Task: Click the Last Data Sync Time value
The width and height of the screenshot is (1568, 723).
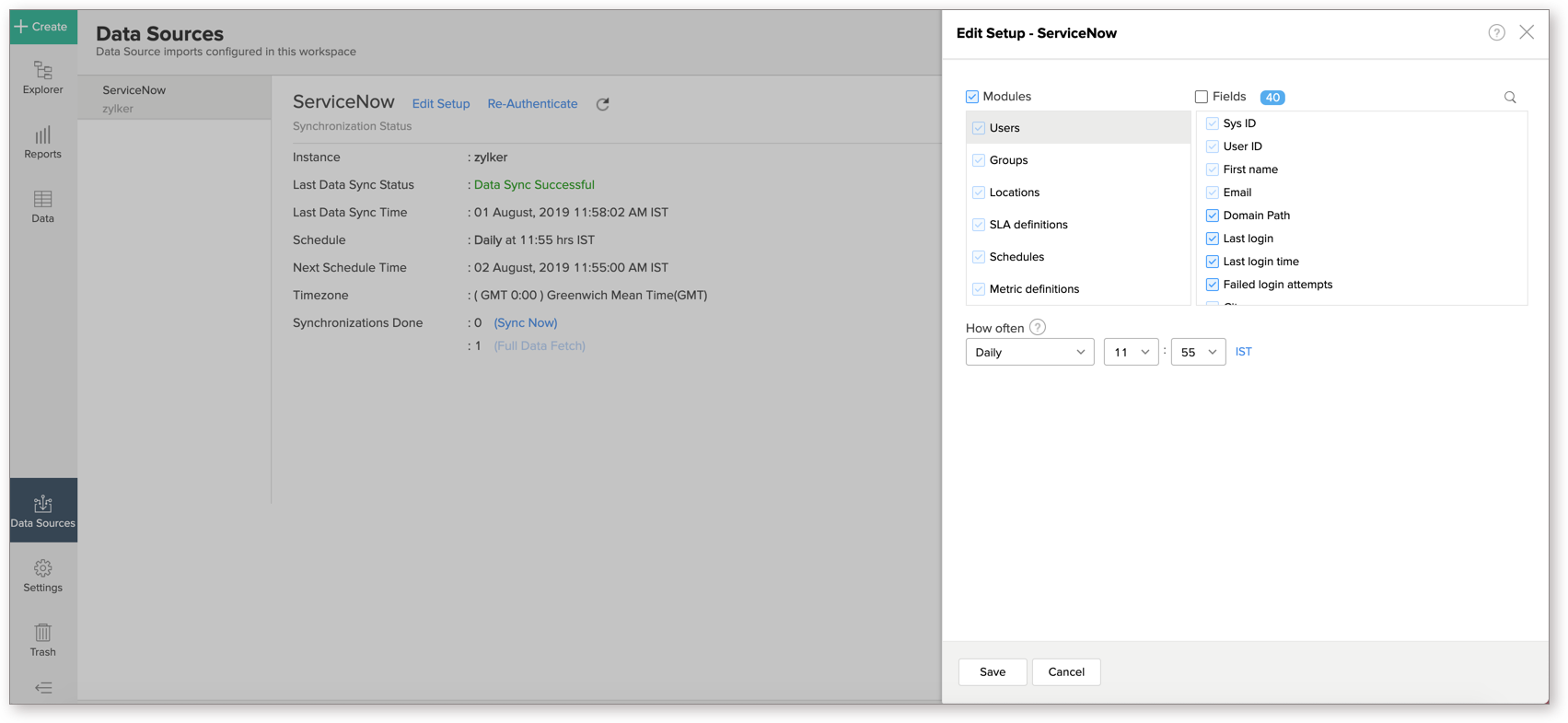Action: click(571, 213)
